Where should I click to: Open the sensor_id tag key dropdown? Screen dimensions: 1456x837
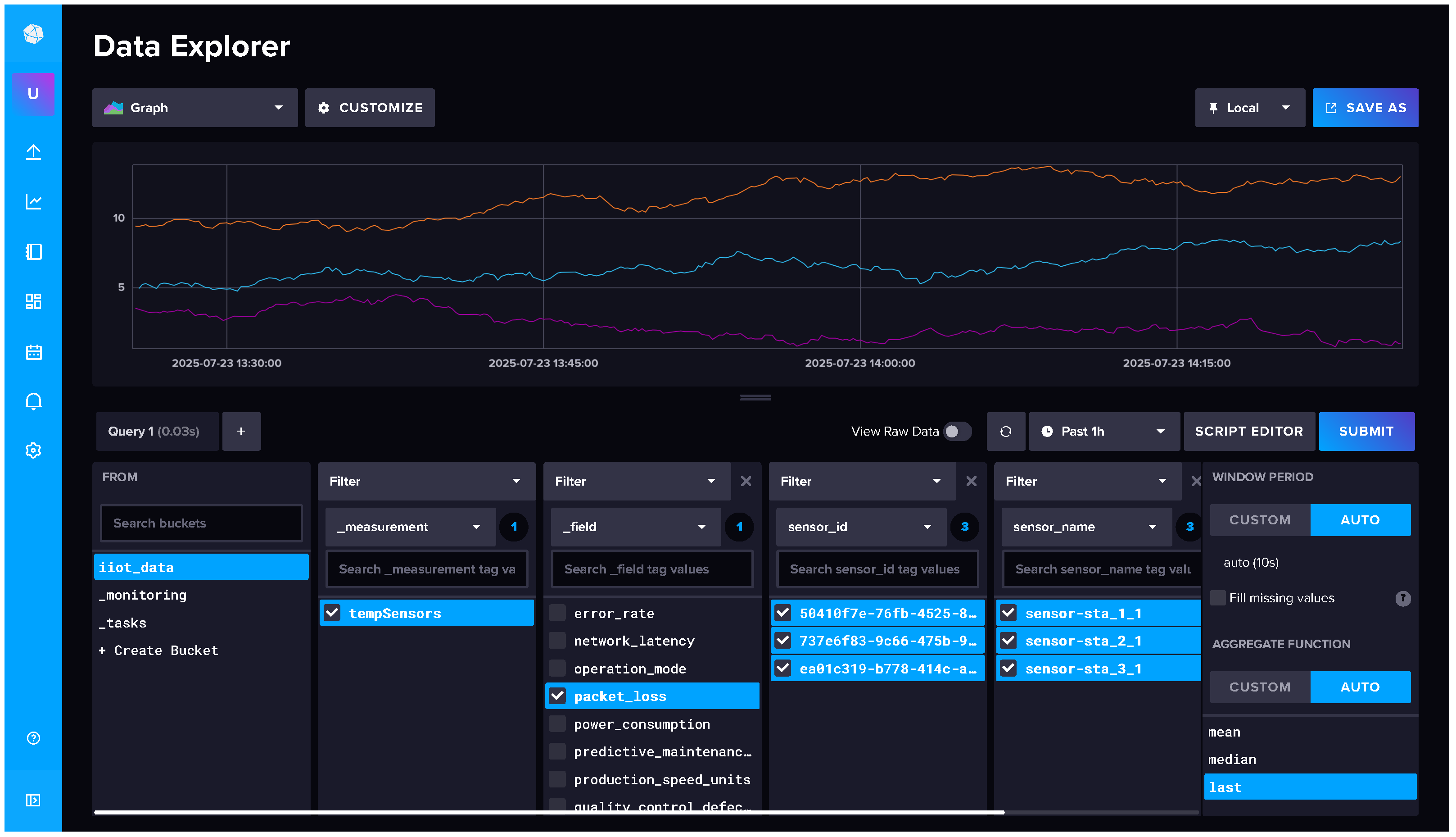[x=860, y=527]
